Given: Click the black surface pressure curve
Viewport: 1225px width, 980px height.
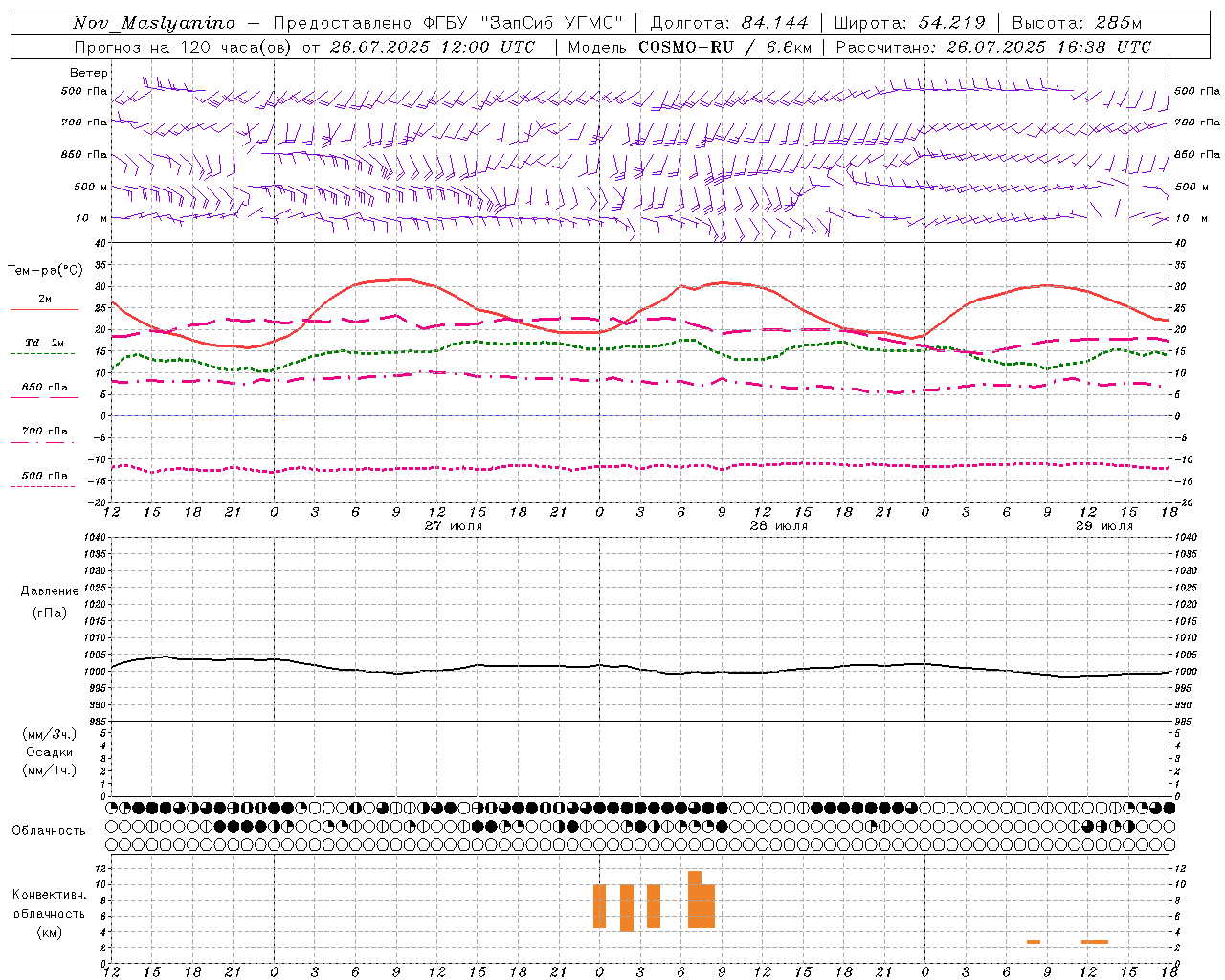Looking at the screenshot, I should point(641,667).
